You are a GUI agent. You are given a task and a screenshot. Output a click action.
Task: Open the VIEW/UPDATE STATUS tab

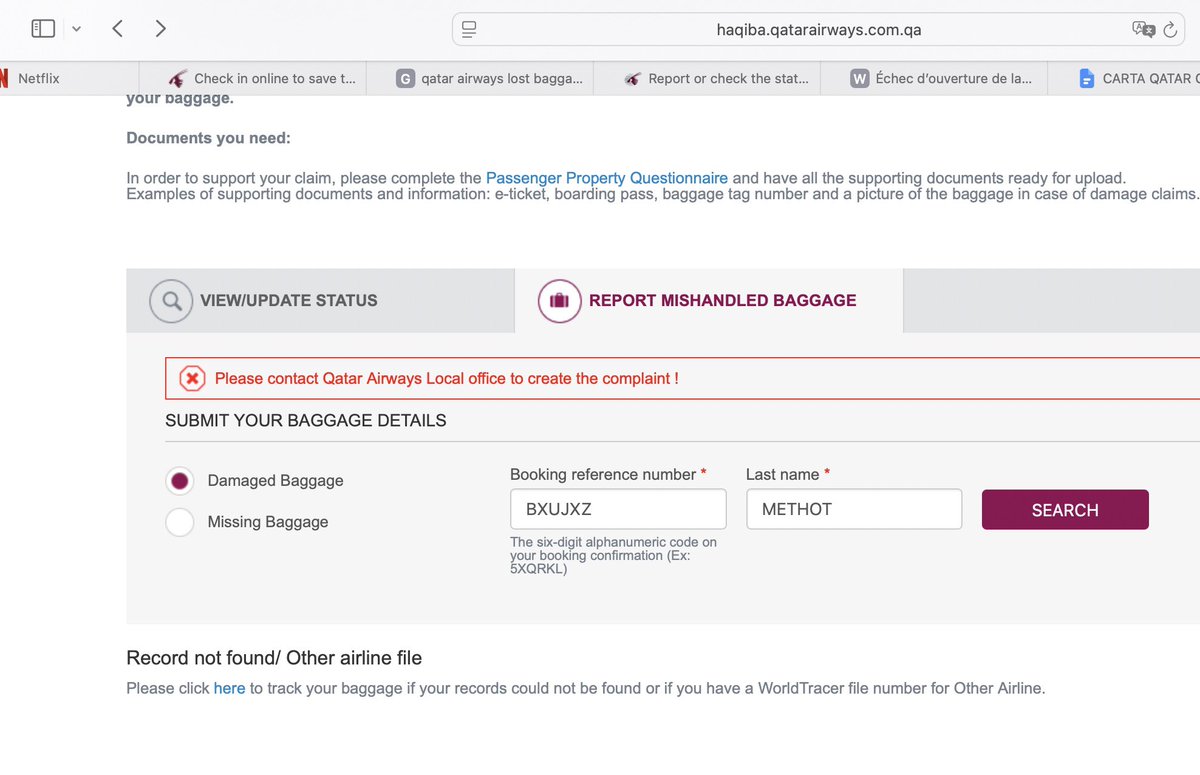click(320, 300)
